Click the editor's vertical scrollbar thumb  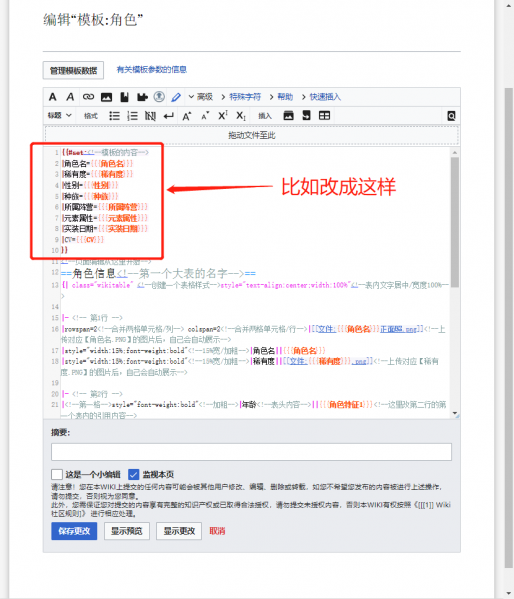[454, 222]
